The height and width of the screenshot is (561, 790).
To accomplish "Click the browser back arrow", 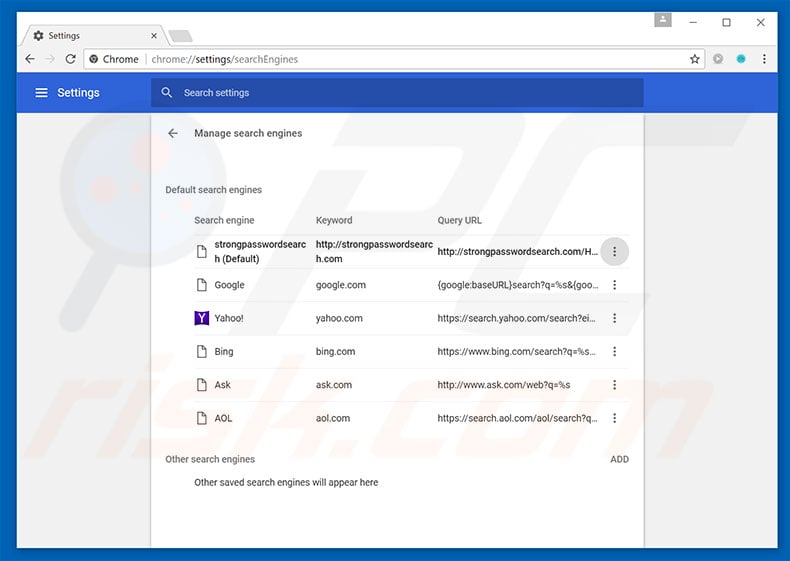I will coord(30,59).
